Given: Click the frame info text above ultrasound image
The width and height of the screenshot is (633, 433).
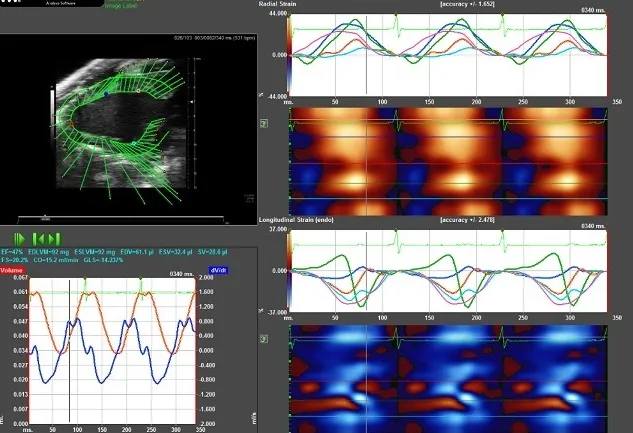Looking at the screenshot, I should pyautogui.click(x=214, y=38).
